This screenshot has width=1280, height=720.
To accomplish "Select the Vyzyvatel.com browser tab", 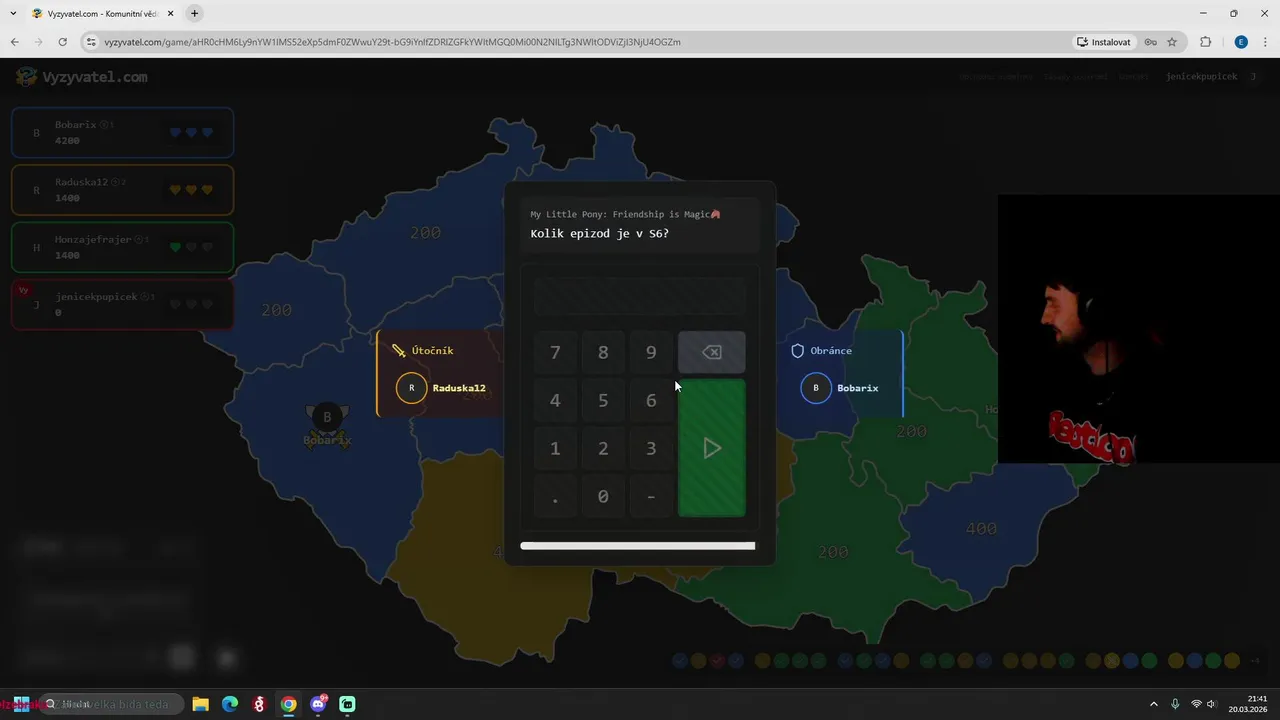I will (101, 14).
